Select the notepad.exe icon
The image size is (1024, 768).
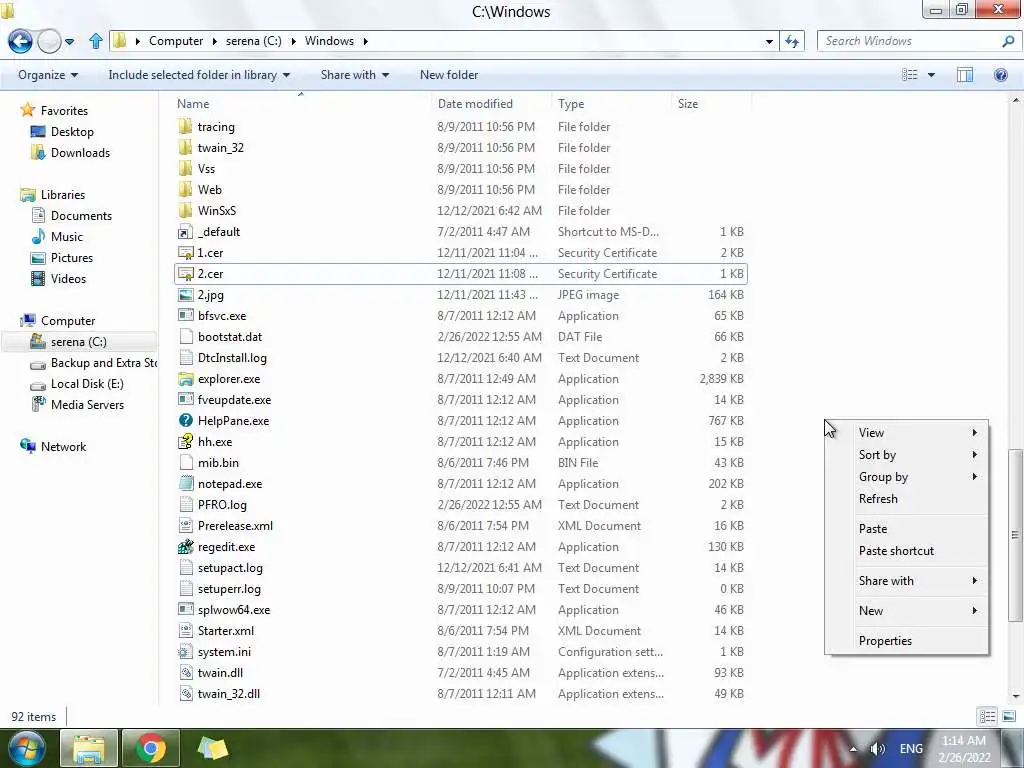[185, 484]
